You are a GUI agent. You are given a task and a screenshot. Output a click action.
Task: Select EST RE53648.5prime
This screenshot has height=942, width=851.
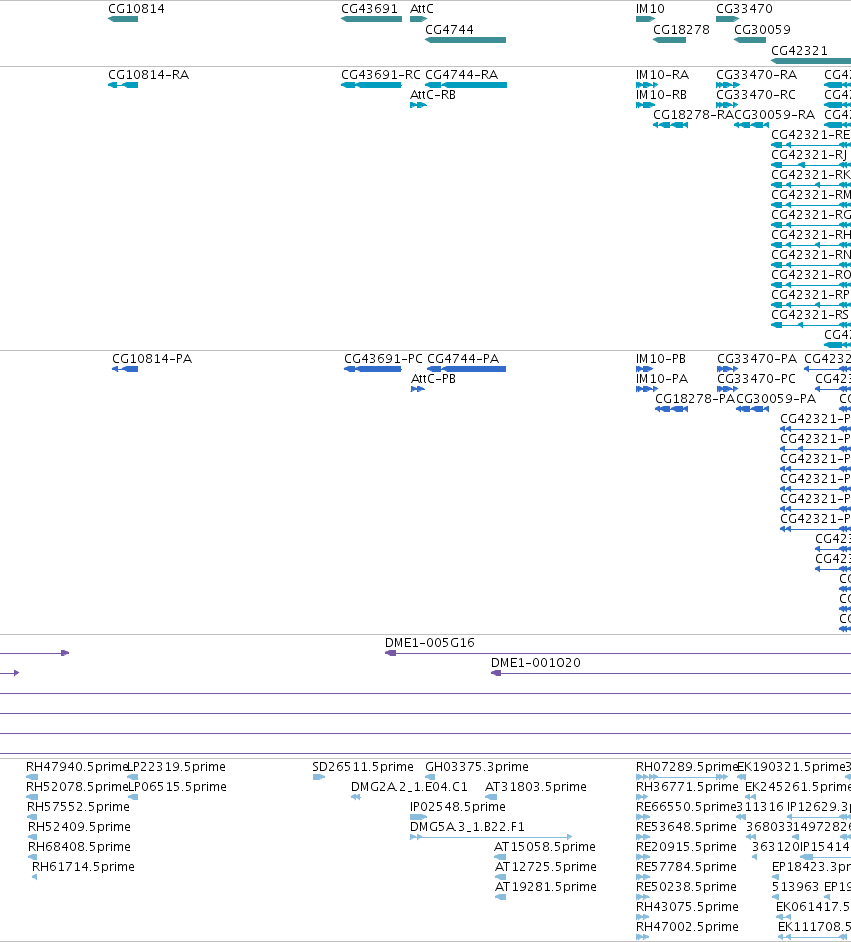(686, 827)
